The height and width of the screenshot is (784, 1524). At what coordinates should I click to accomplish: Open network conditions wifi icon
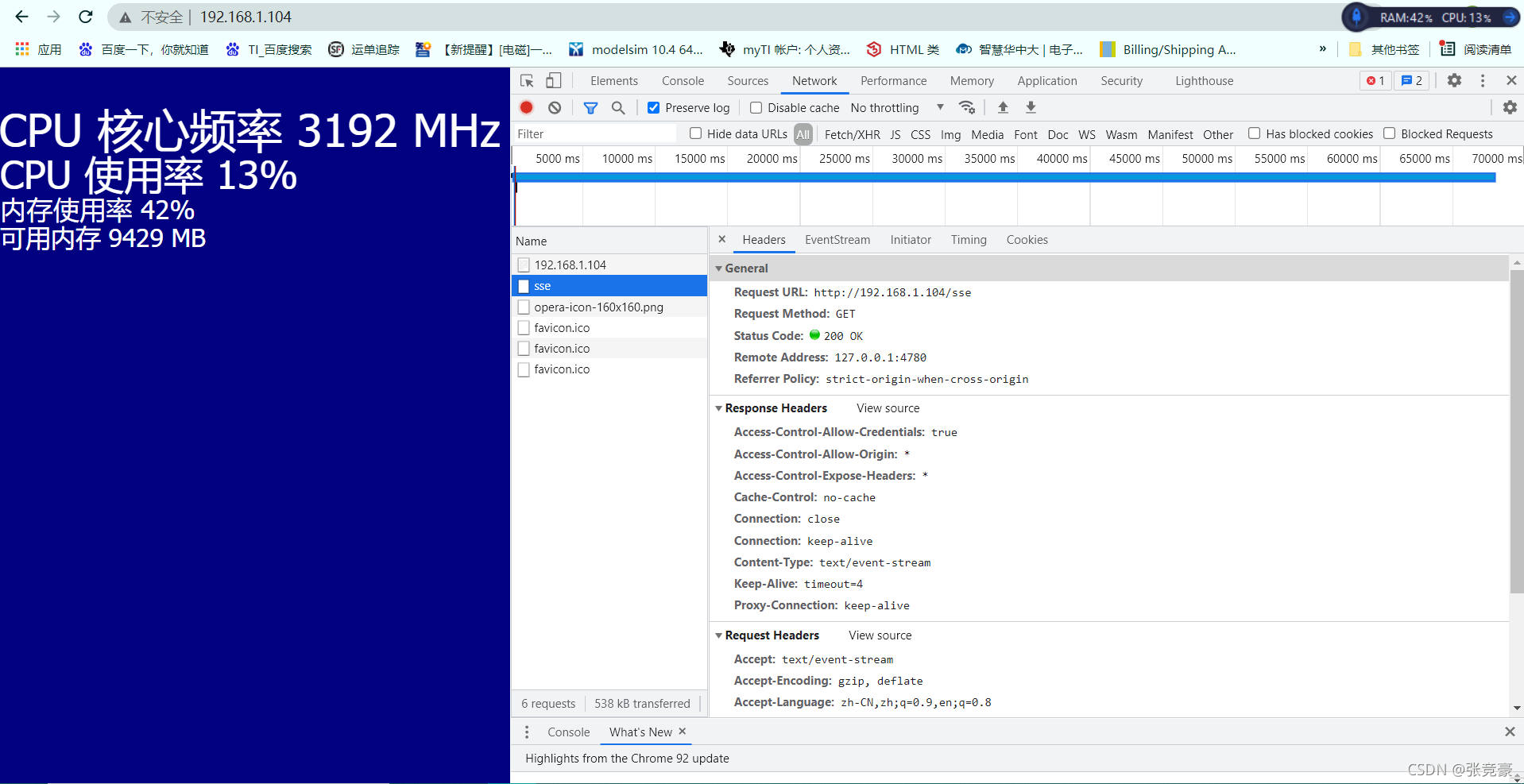(967, 107)
